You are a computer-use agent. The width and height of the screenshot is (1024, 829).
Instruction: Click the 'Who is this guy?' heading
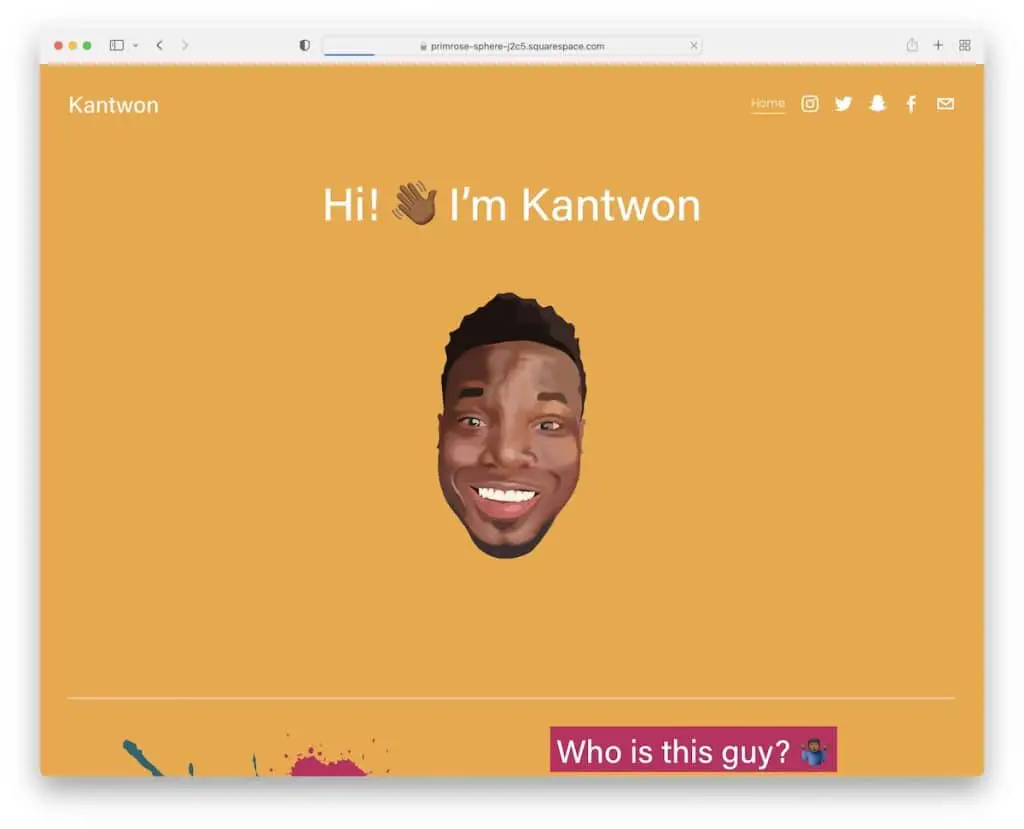click(693, 750)
